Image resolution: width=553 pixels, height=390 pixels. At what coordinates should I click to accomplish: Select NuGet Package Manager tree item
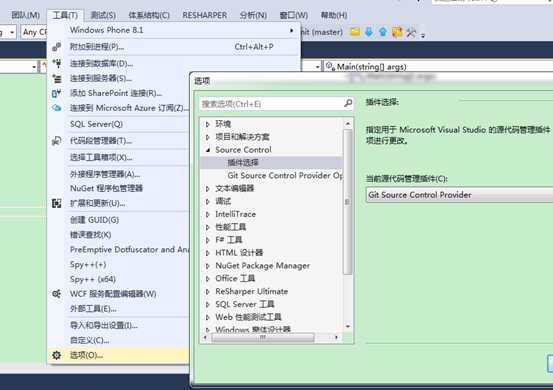pos(262,266)
